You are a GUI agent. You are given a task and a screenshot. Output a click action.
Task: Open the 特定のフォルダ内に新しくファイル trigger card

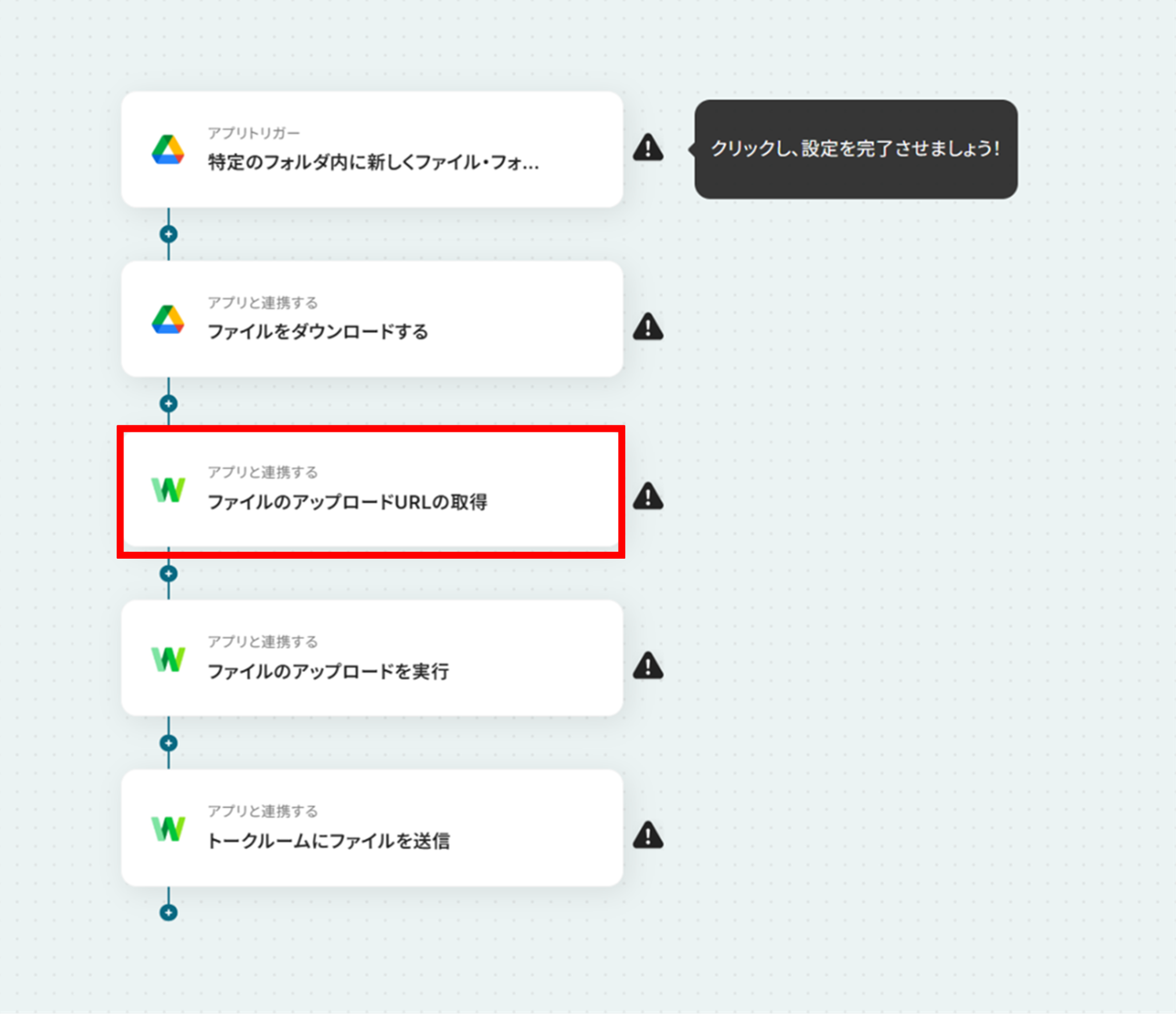(372, 149)
